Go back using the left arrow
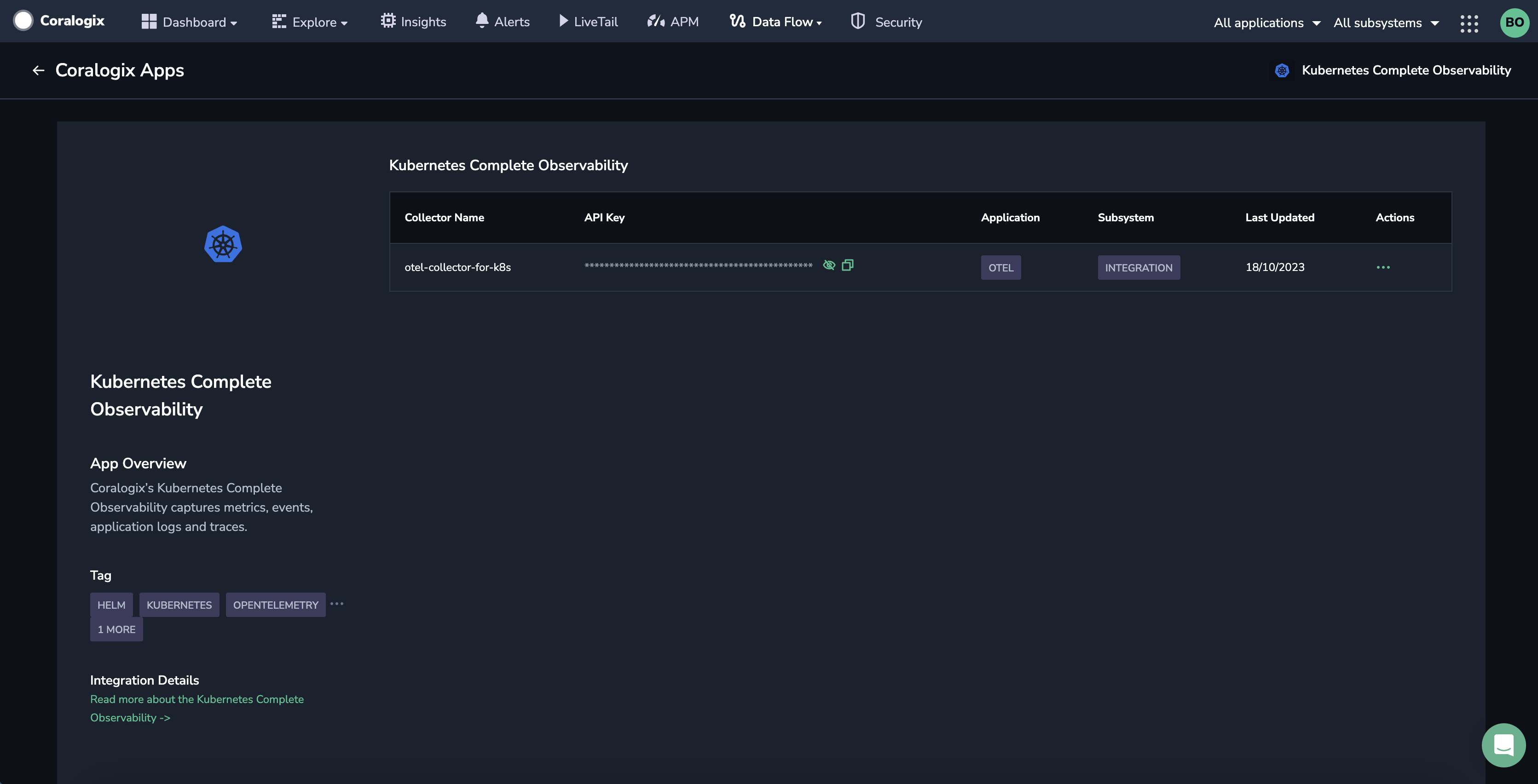The width and height of the screenshot is (1538, 784). pos(39,70)
